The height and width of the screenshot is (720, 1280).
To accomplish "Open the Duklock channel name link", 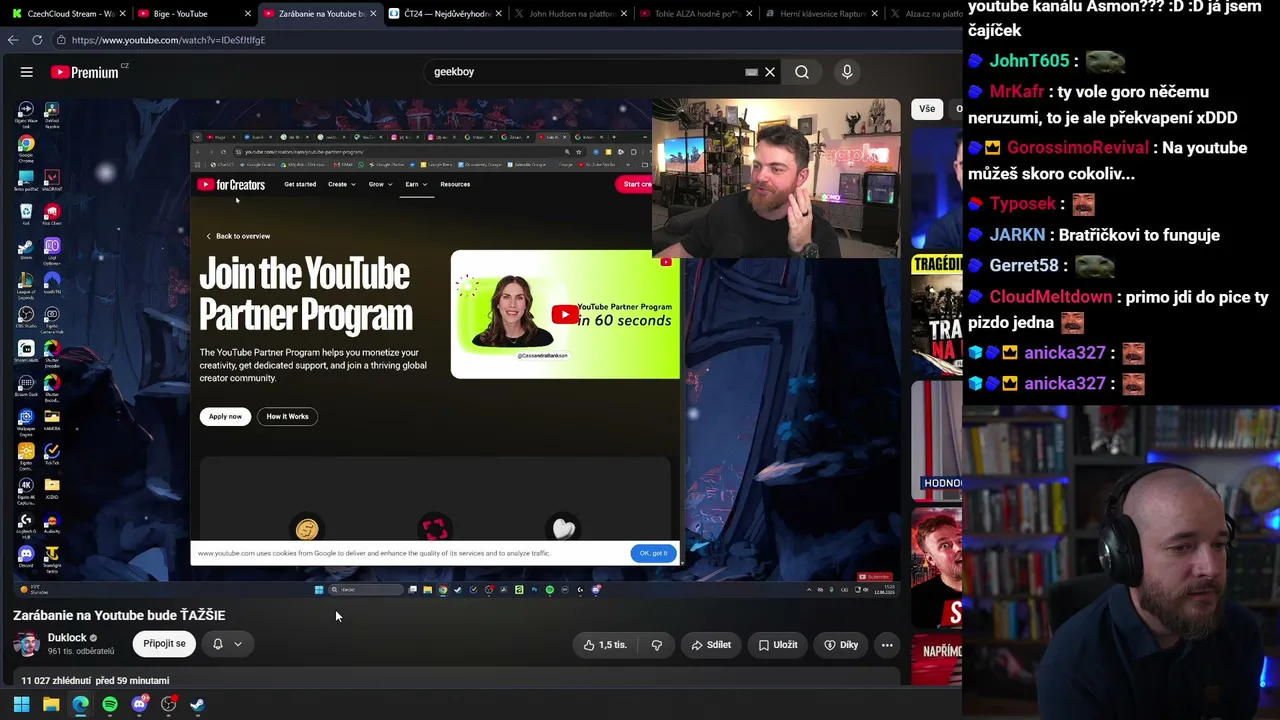I will (67, 638).
